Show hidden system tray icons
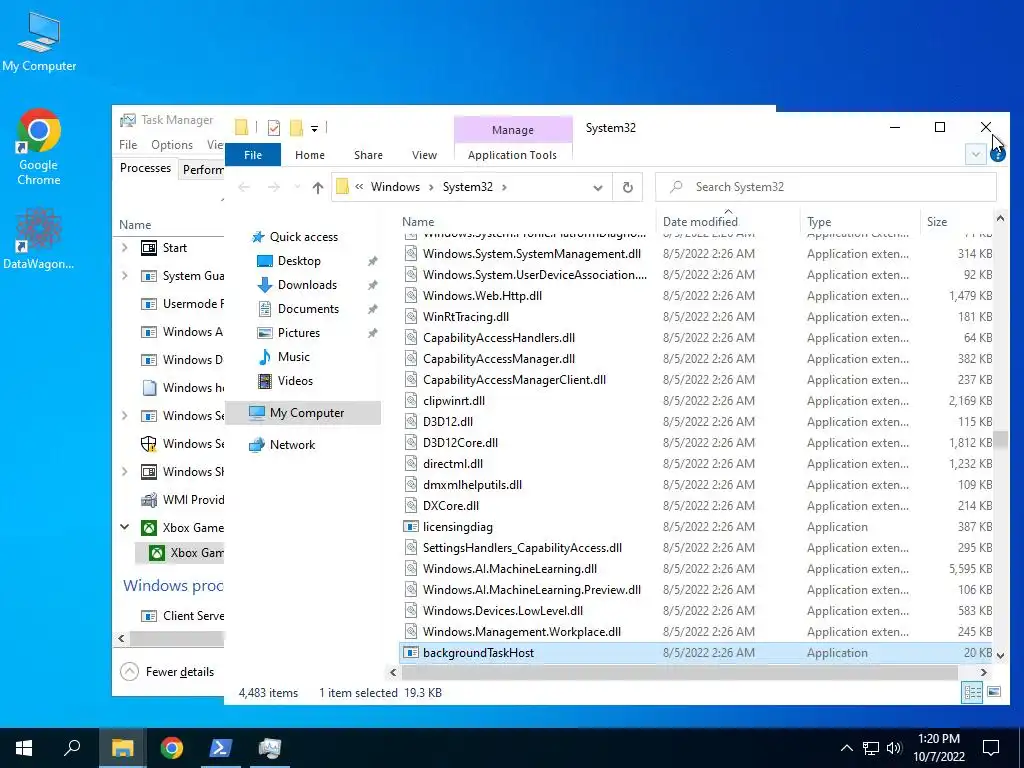Image resolution: width=1024 pixels, height=768 pixels. tap(846, 748)
